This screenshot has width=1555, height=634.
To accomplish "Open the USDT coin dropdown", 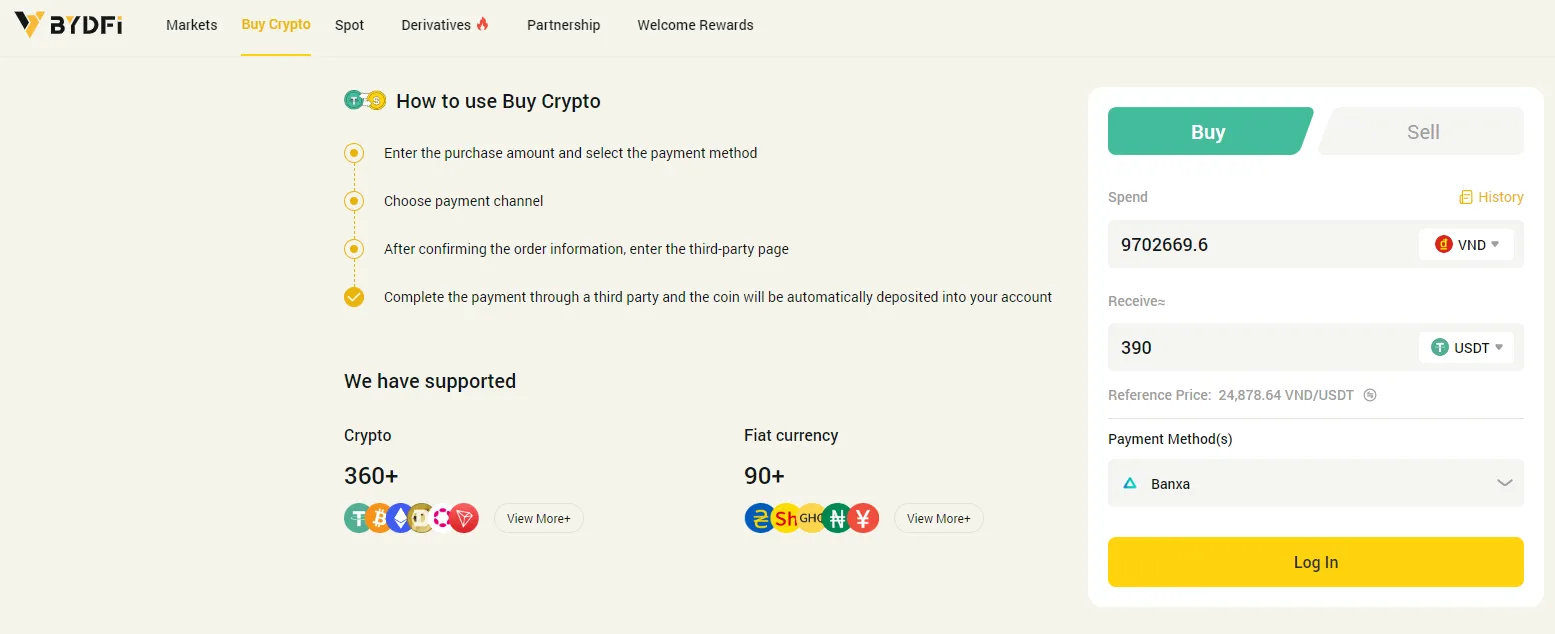I will [1466, 347].
